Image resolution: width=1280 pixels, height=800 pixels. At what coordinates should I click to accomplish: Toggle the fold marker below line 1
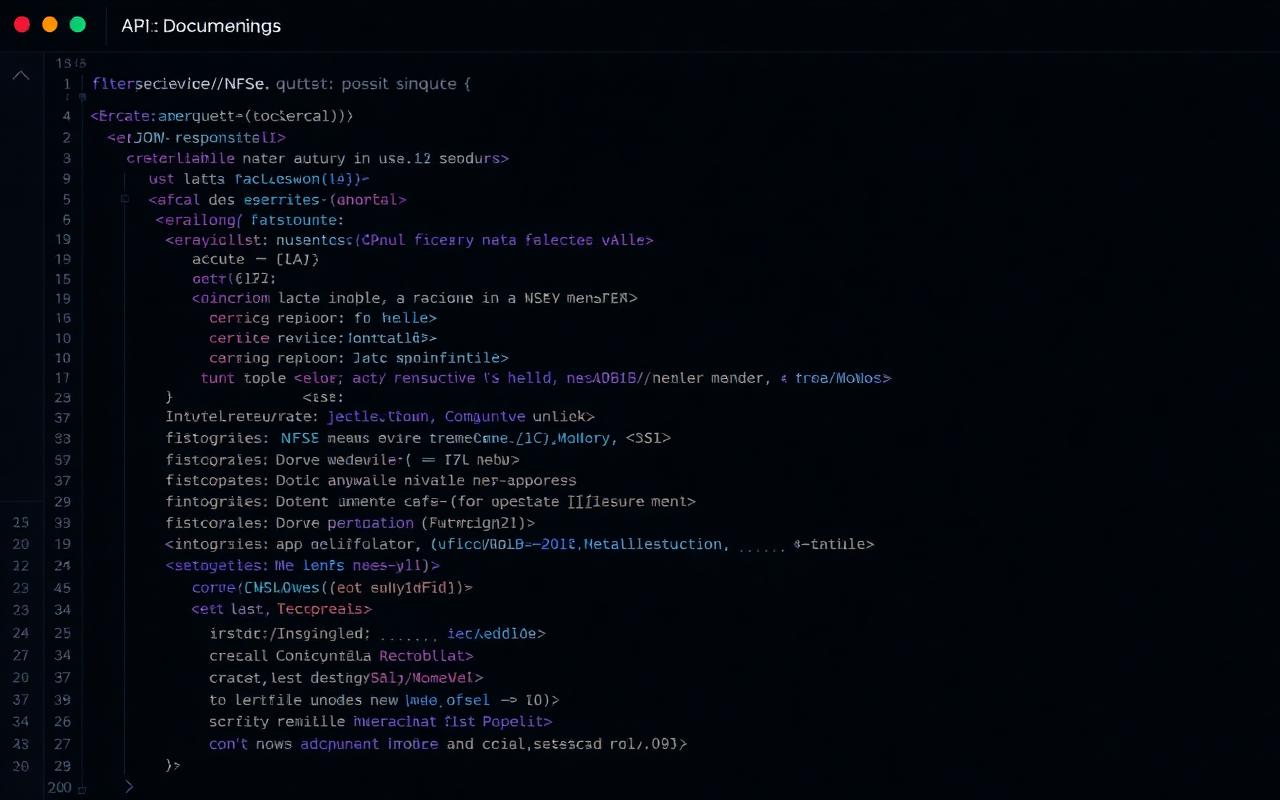[81, 98]
